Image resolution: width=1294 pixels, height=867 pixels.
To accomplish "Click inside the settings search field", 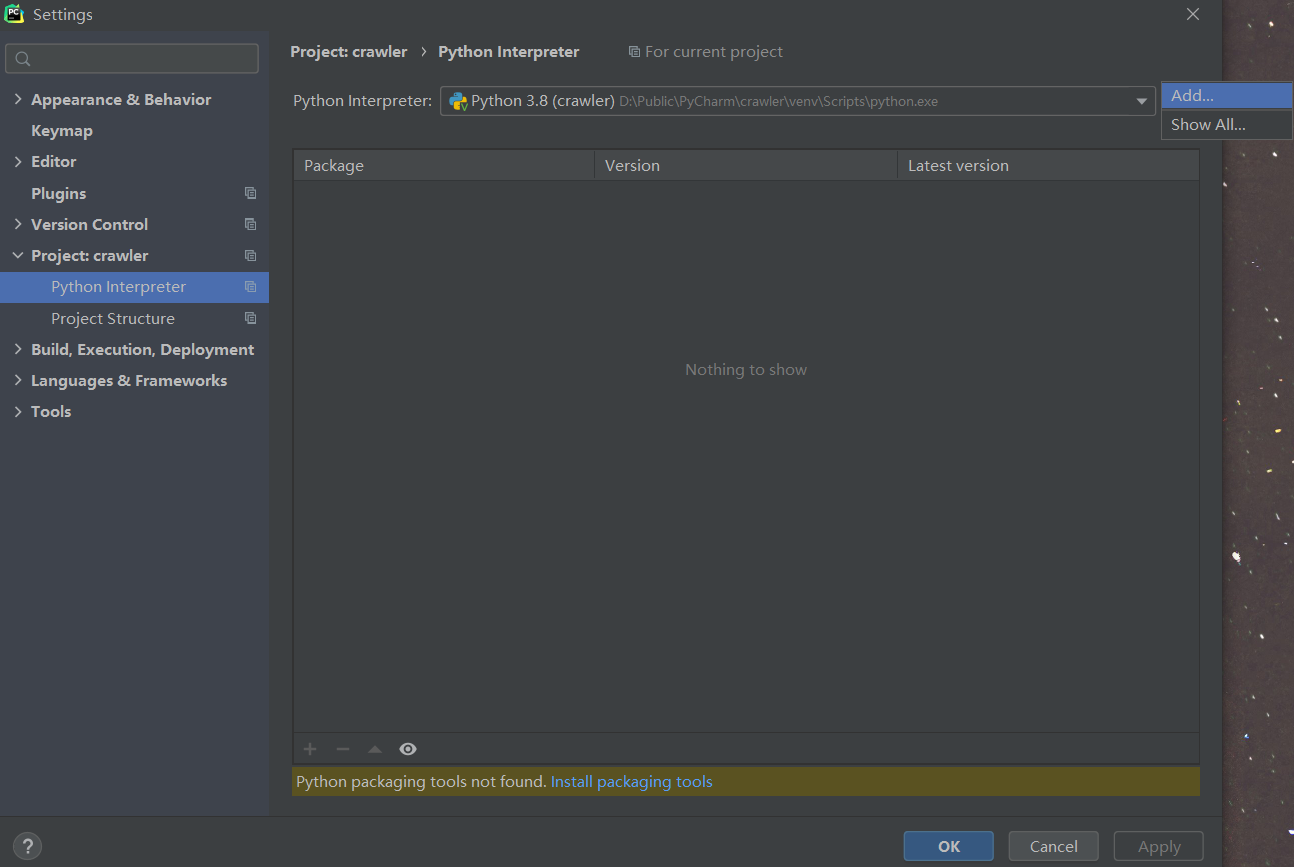I will click(132, 59).
